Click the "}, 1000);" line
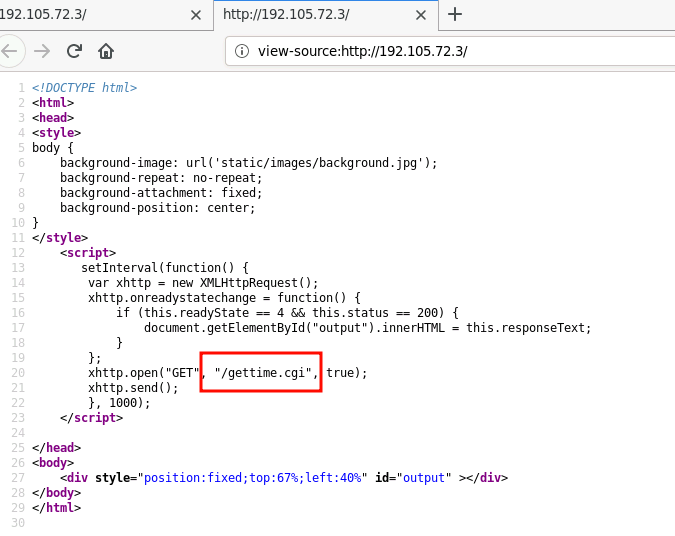Viewport: 675px width, 536px height. pyautogui.click(x=119, y=403)
